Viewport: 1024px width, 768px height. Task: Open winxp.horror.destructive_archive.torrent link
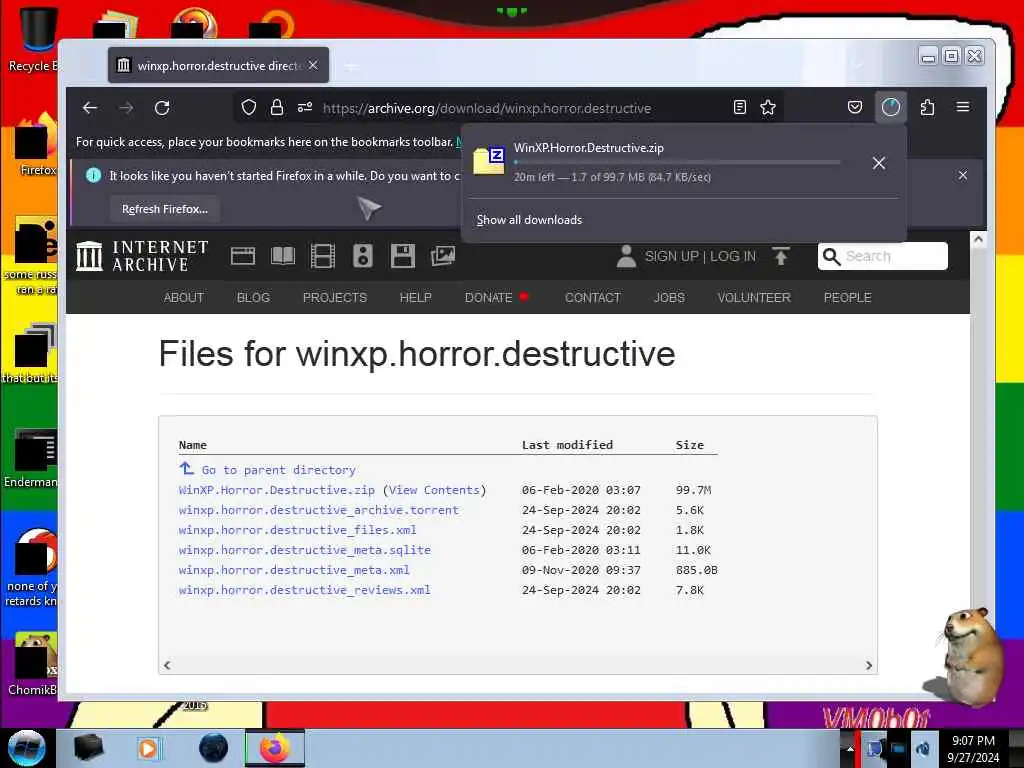(319, 510)
